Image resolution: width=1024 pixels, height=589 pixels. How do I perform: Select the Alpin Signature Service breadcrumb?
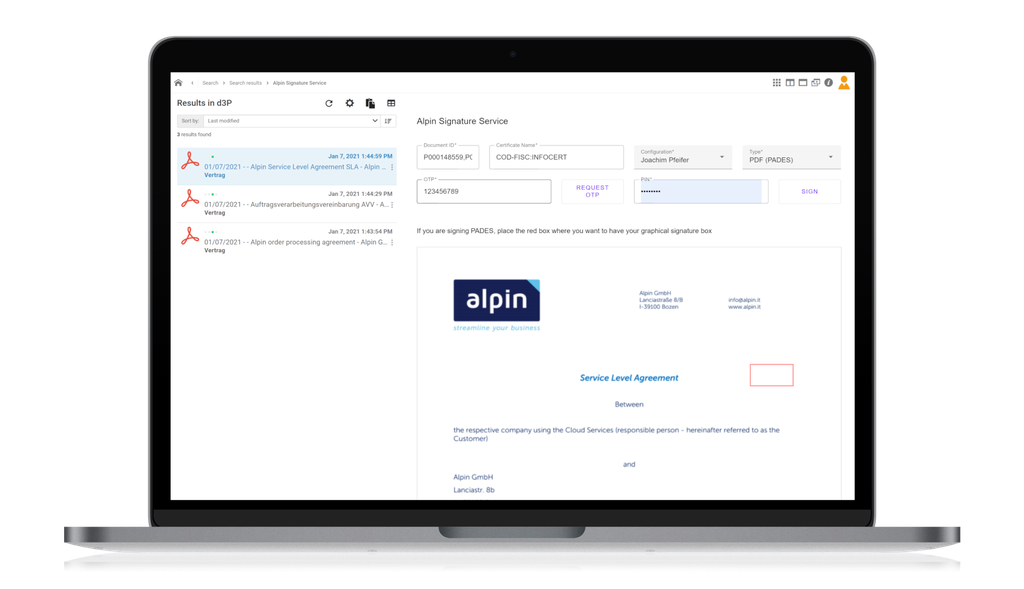pyautogui.click(x=300, y=83)
